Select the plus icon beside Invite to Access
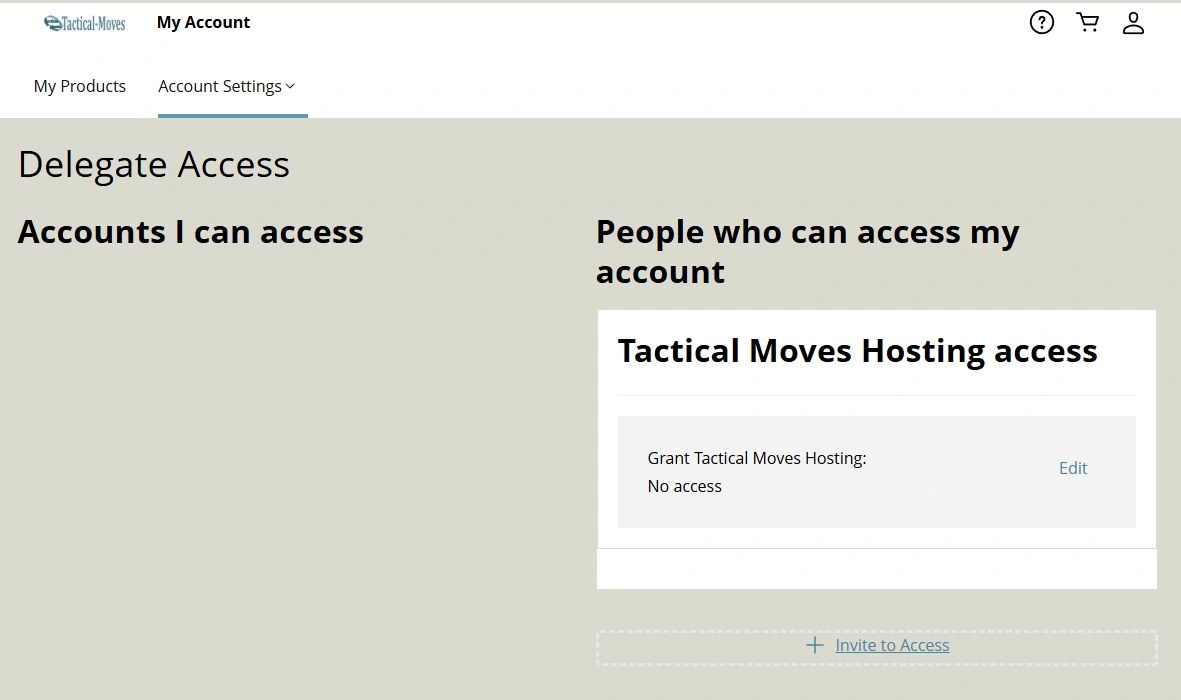This screenshot has width=1181, height=700. [814, 645]
